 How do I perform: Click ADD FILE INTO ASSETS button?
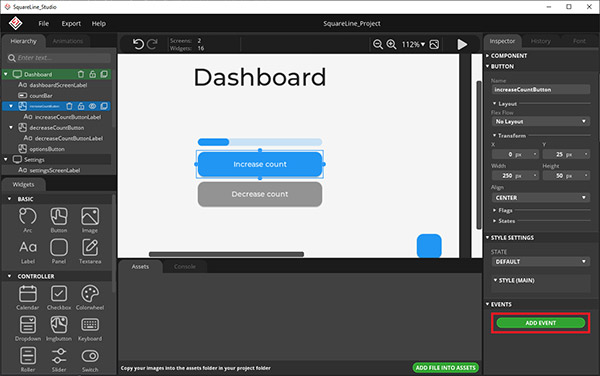pyautogui.click(x=445, y=368)
